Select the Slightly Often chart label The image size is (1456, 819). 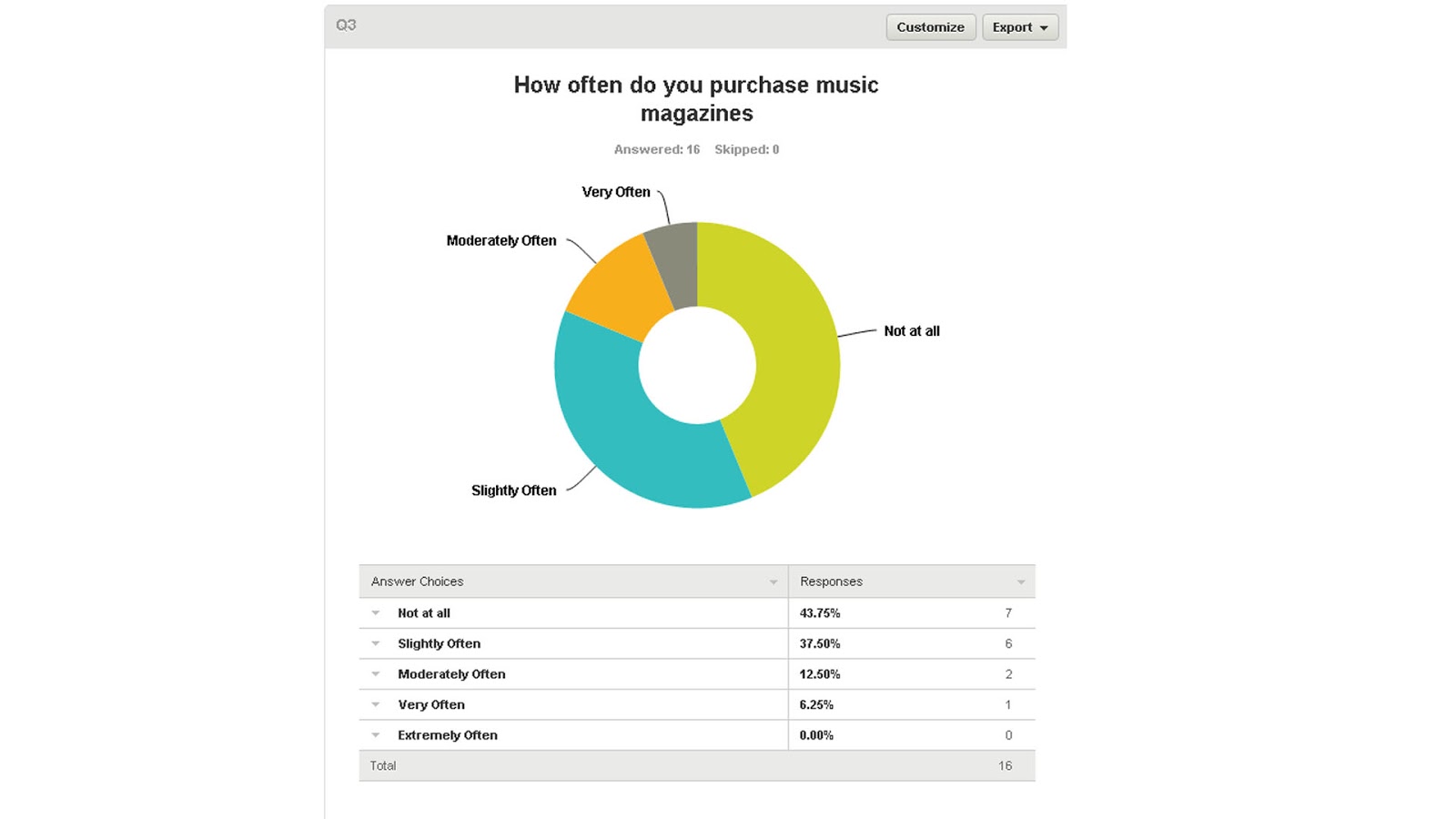tap(513, 490)
